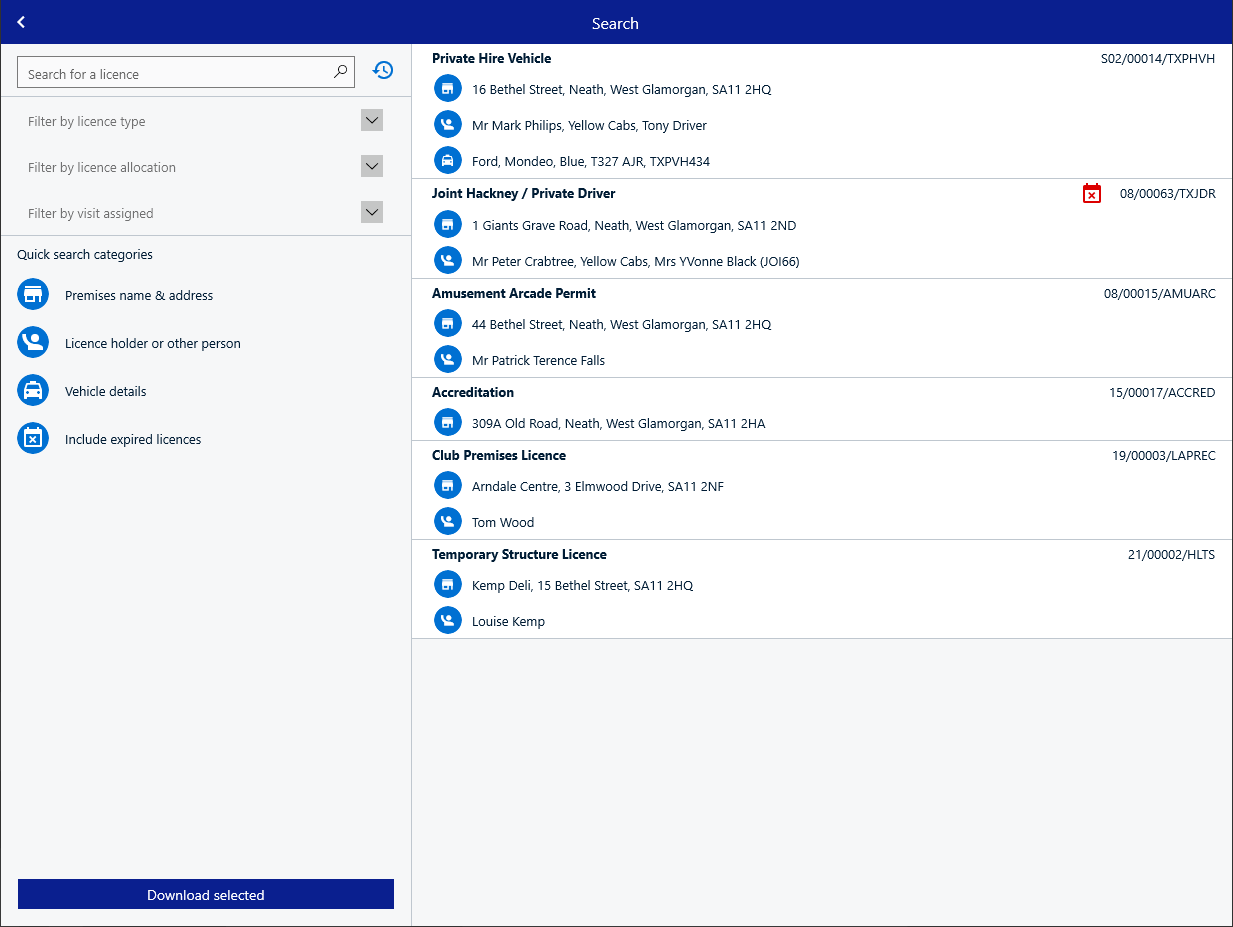Click the magnifier search icon
Image resolution: width=1233 pixels, height=927 pixels.
pos(341,72)
